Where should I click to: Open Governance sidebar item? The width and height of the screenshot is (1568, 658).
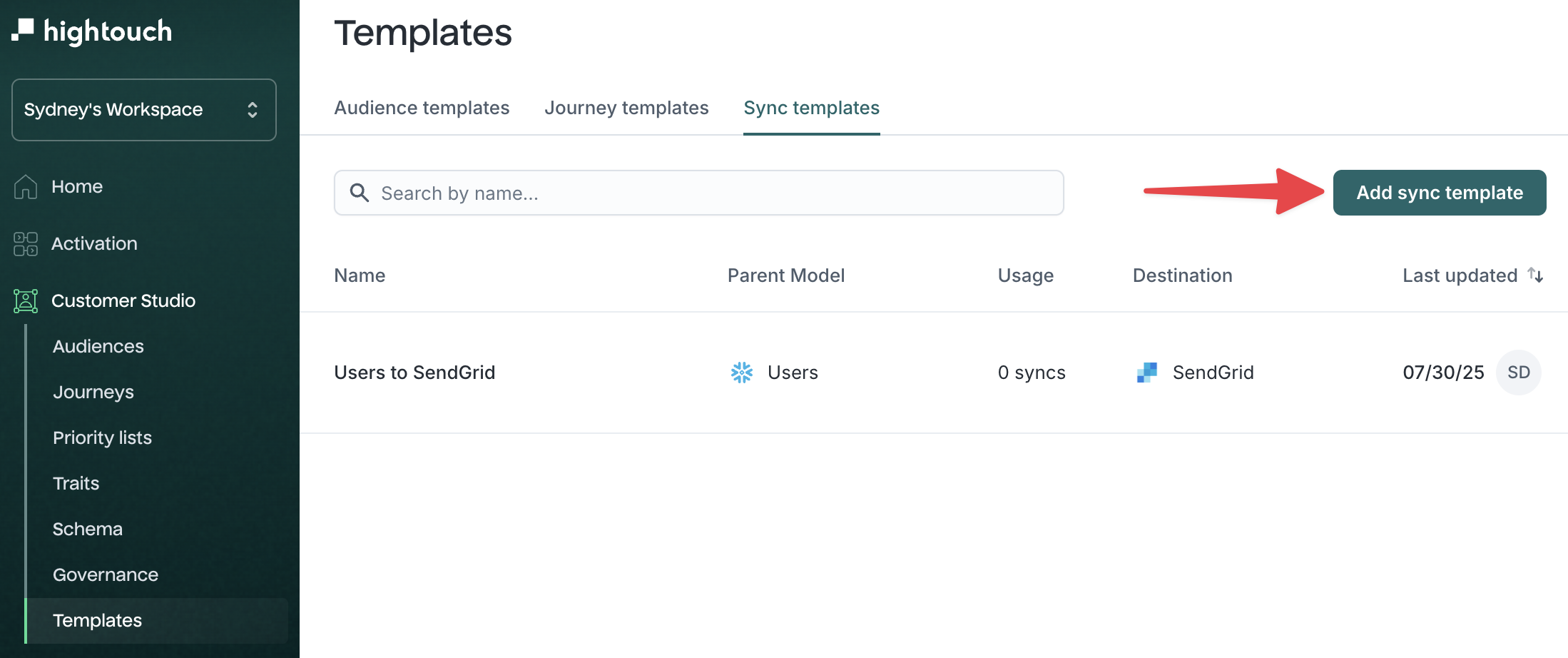[106, 575]
